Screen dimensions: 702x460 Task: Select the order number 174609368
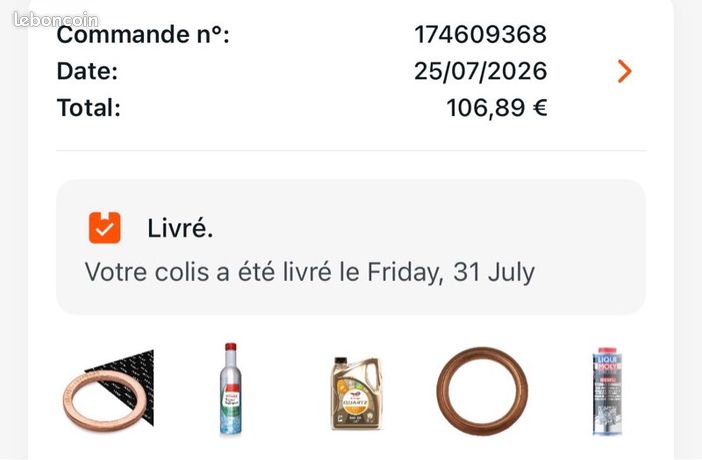pyautogui.click(x=480, y=34)
